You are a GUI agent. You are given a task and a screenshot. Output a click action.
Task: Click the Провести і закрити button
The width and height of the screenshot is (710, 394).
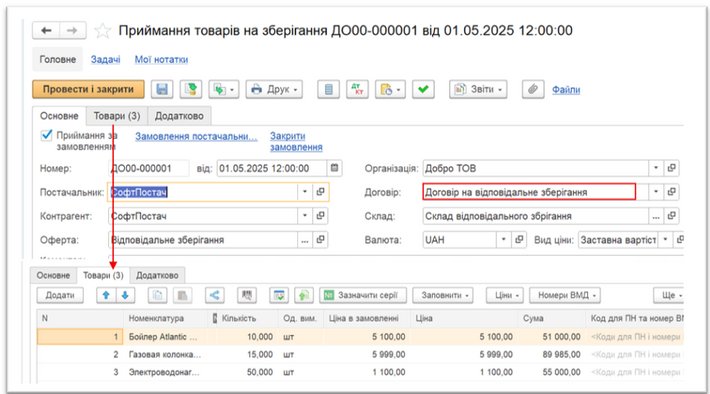point(88,89)
